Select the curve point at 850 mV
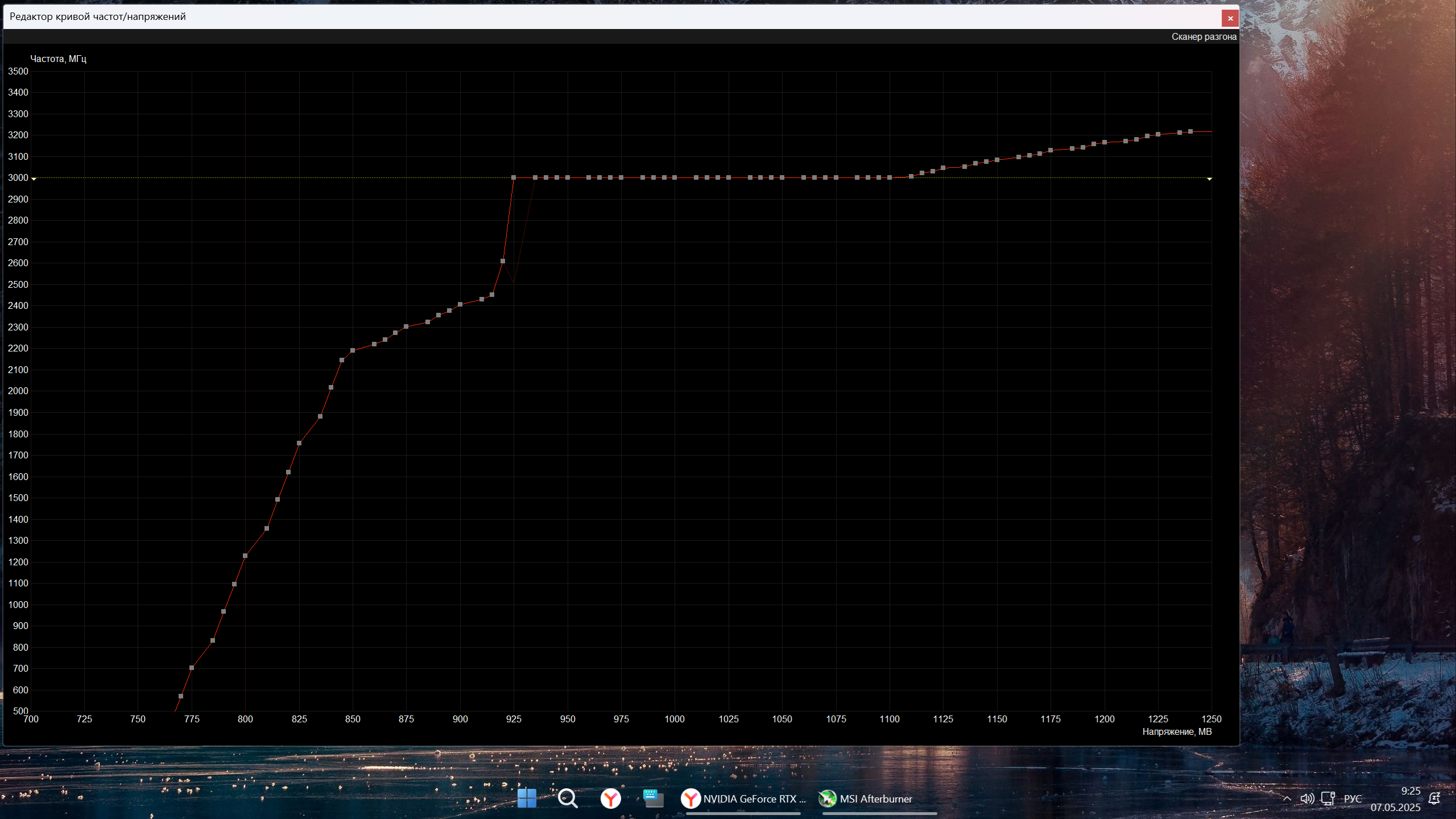Screen dimensions: 1456x819 [x=353, y=350]
